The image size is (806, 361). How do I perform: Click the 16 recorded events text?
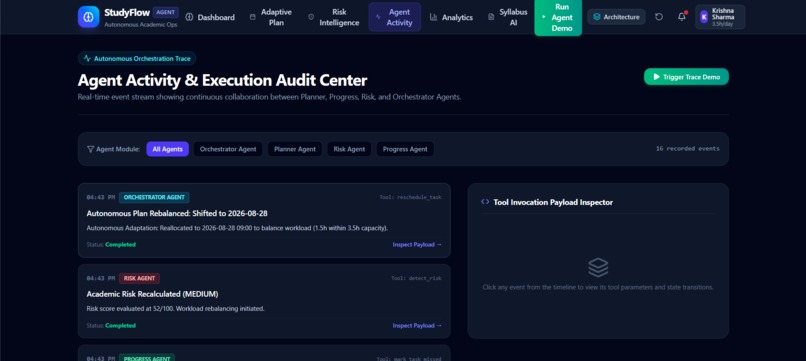[x=687, y=149]
